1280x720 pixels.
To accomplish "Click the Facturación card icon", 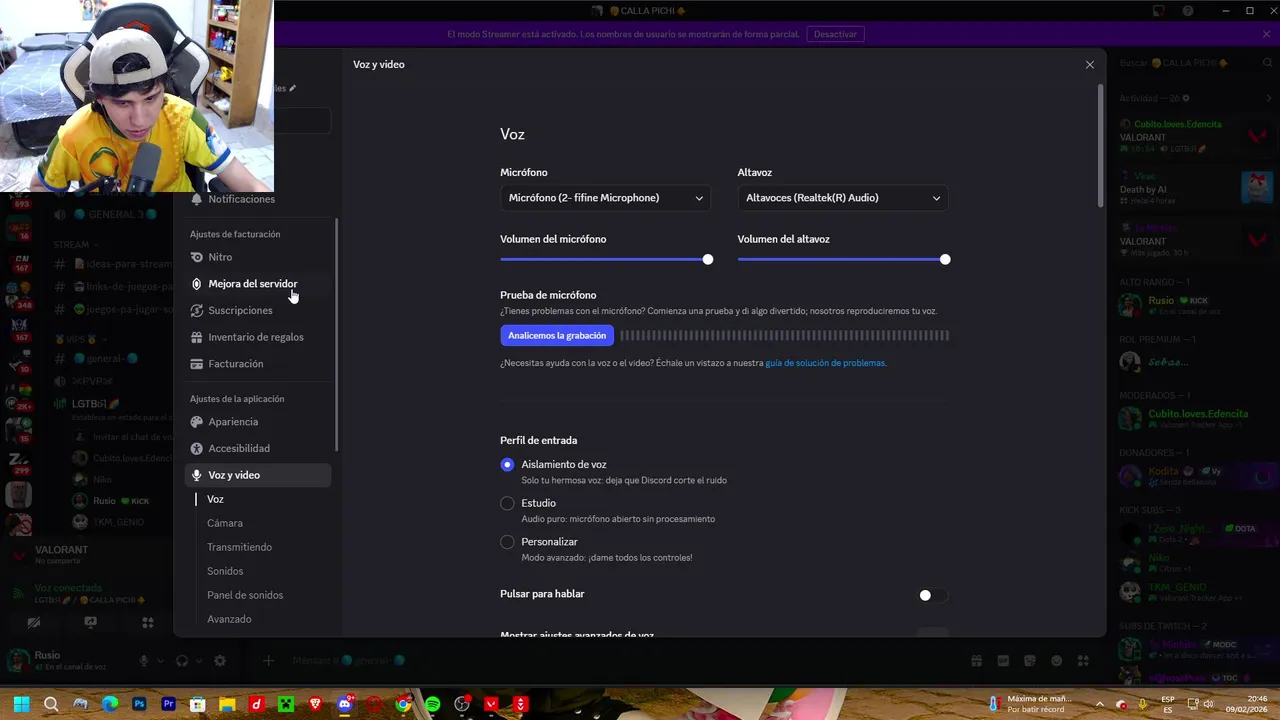I will [x=196, y=364].
